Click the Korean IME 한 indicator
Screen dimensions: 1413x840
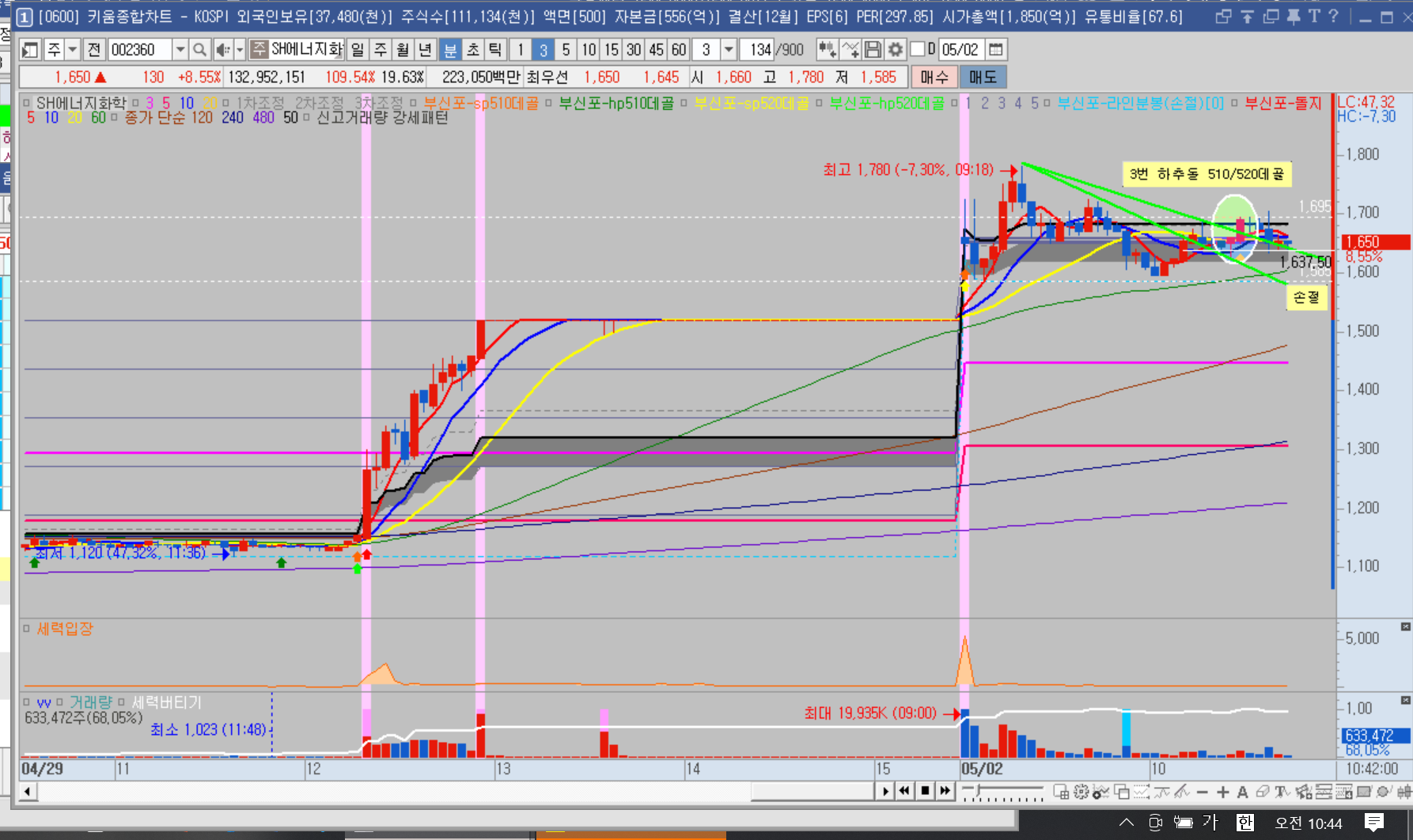(1245, 823)
